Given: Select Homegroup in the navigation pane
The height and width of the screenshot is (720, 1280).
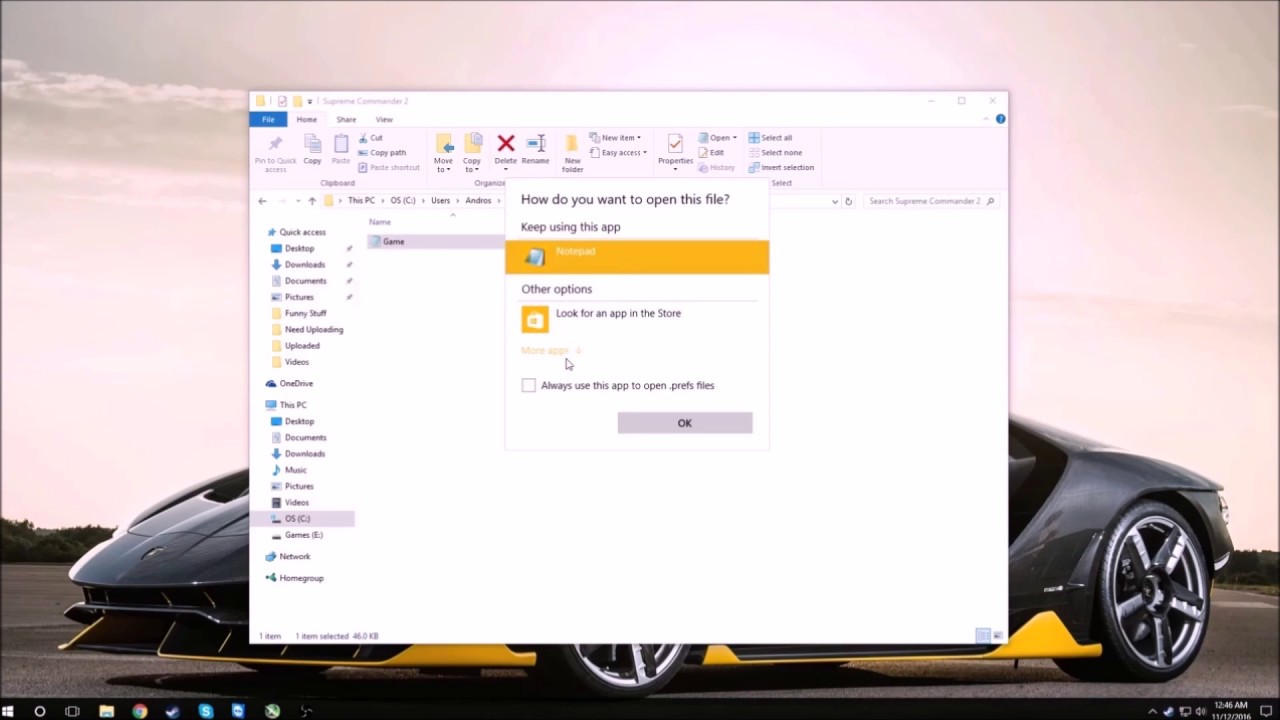Looking at the screenshot, I should [301, 578].
